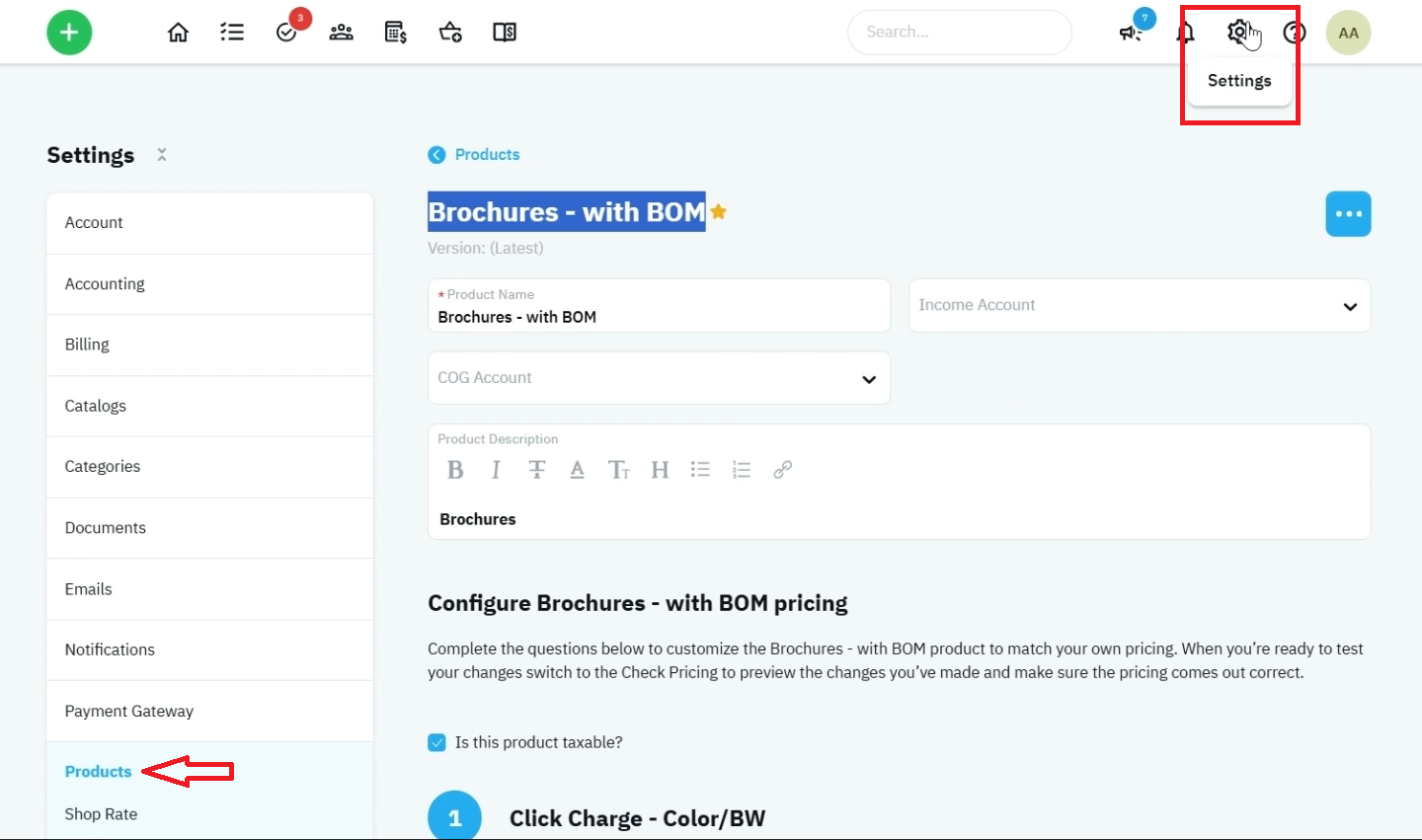Open Payment Gateway settings section
This screenshot has height=840, width=1422.
(x=209, y=711)
